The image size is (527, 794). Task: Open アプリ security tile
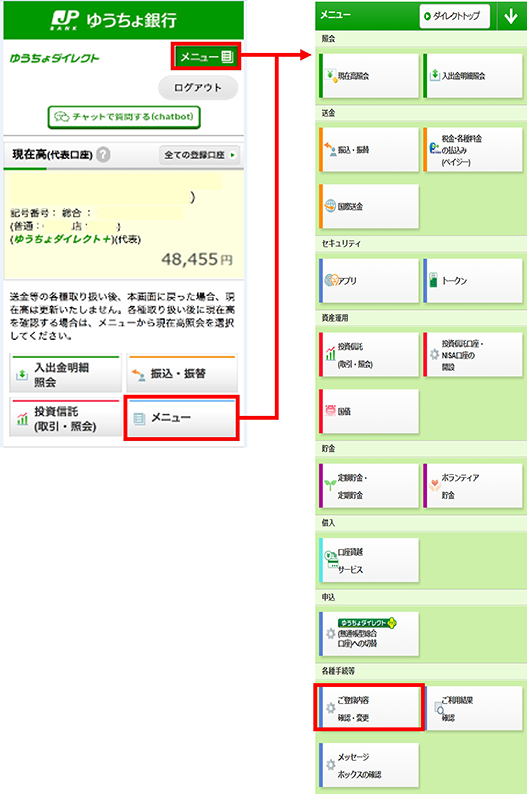pyautogui.click(x=369, y=281)
